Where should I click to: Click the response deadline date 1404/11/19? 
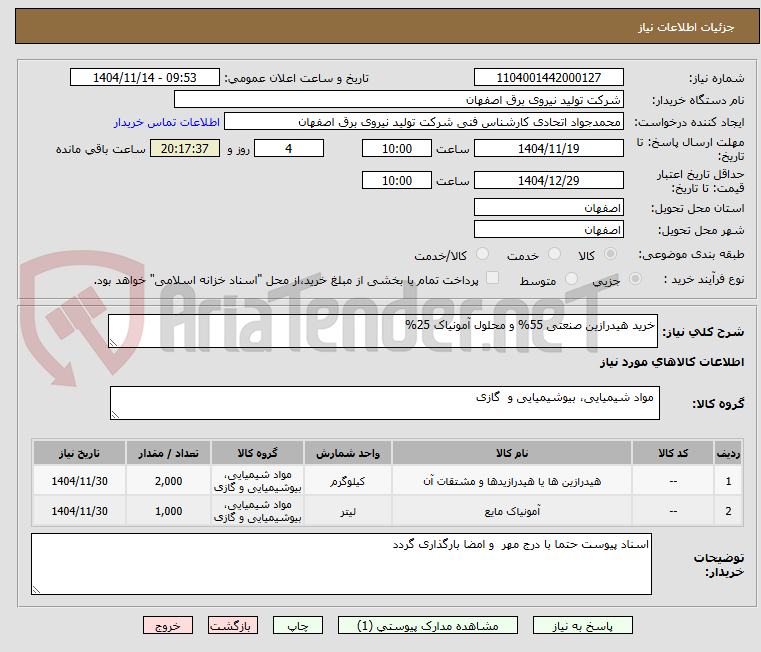pyautogui.click(x=548, y=149)
